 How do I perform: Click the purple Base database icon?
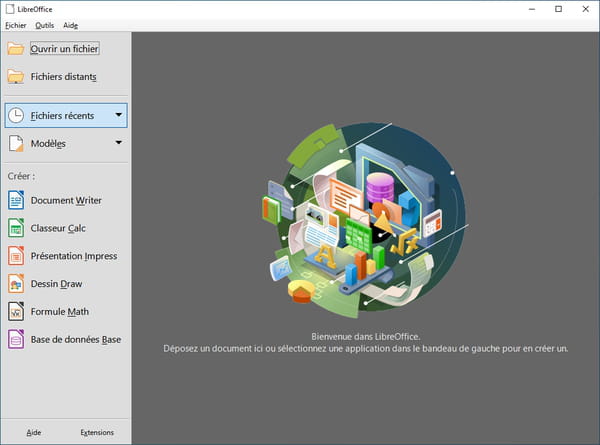click(16, 339)
